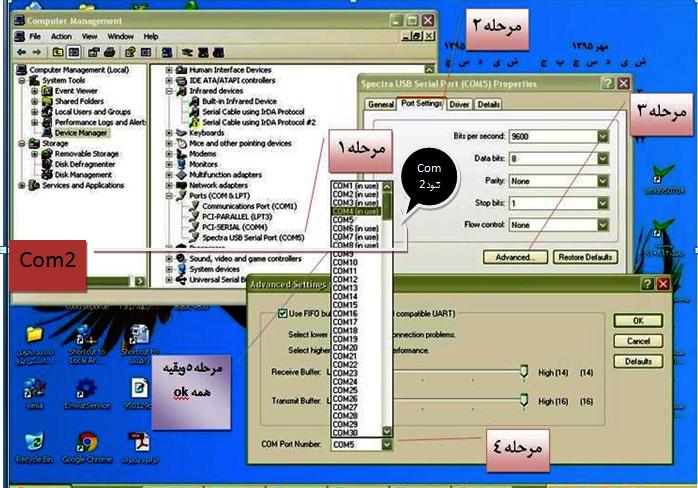
Task: Select Communications Port (COM1) device
Action: [249, 206]
